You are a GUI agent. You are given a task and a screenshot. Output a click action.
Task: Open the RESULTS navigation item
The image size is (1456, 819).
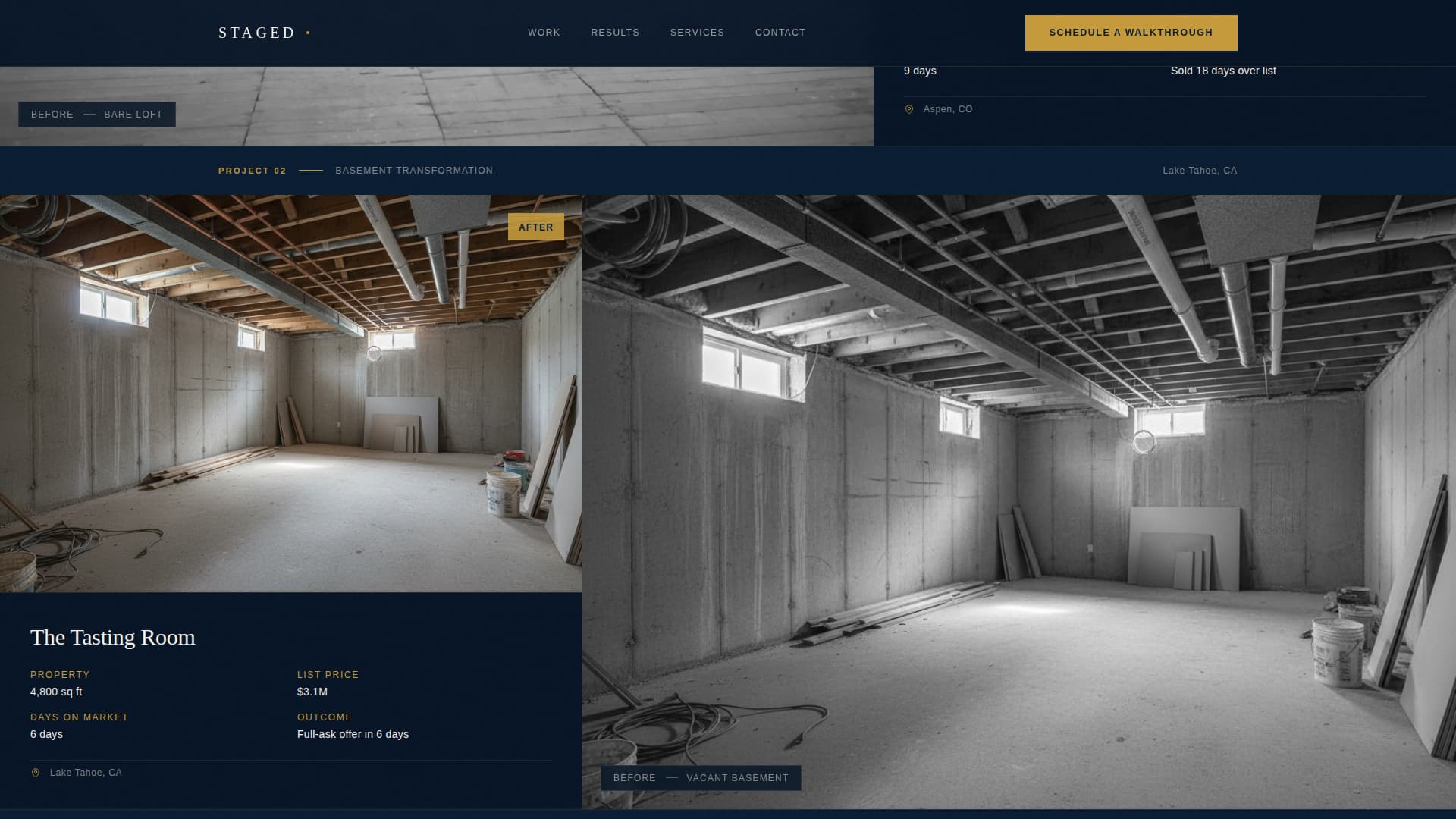pos(614,33)
